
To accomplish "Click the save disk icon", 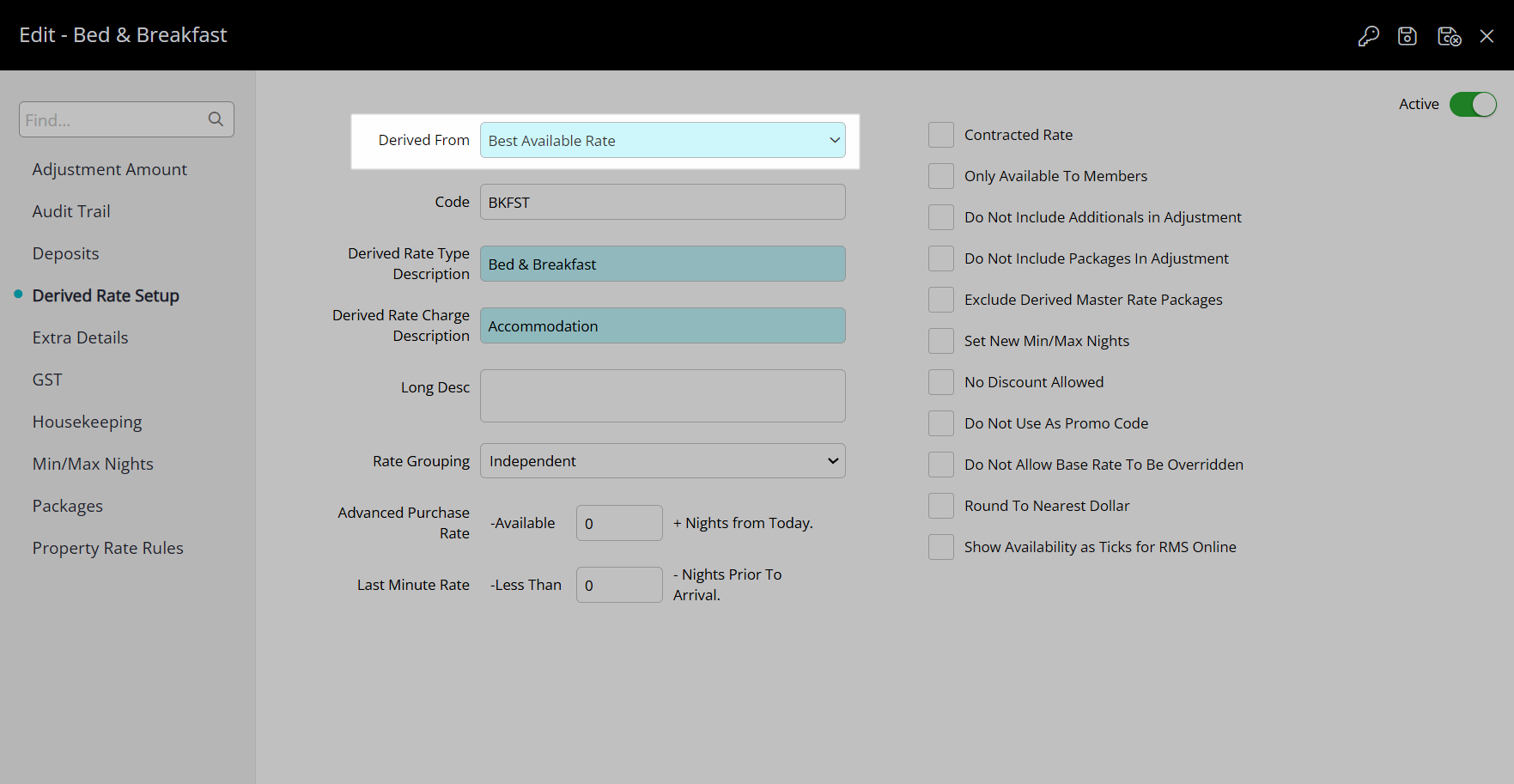I will pyautogui.click(x=1407, y=36).
